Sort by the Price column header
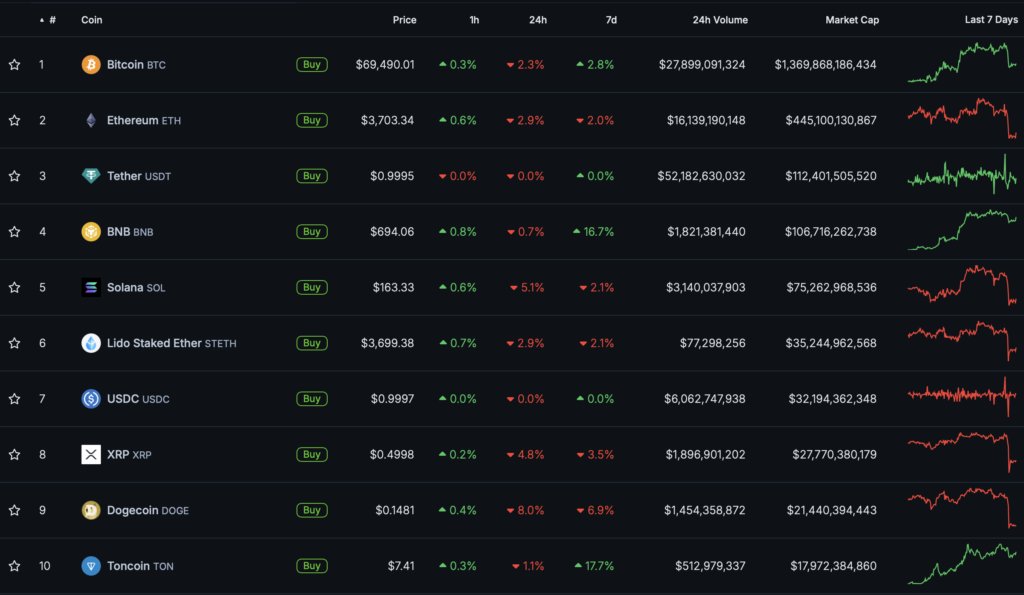 (x=404, y=20)
